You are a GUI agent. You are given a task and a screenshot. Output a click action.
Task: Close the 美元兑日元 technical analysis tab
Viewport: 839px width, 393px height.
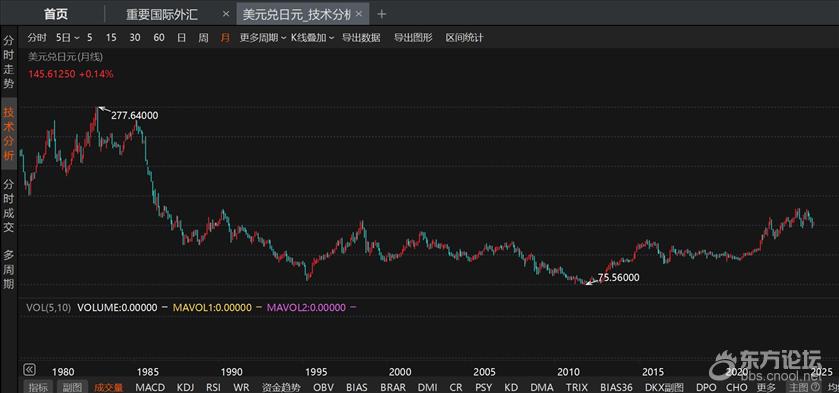tap(359, 14)
